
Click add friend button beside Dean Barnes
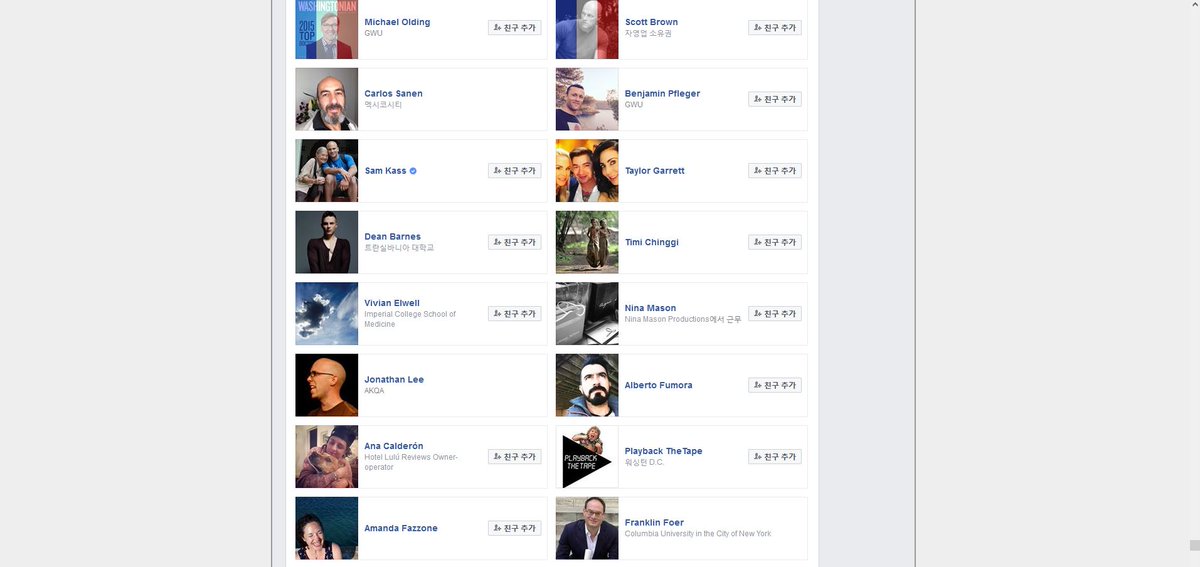[x=515, y=242]
